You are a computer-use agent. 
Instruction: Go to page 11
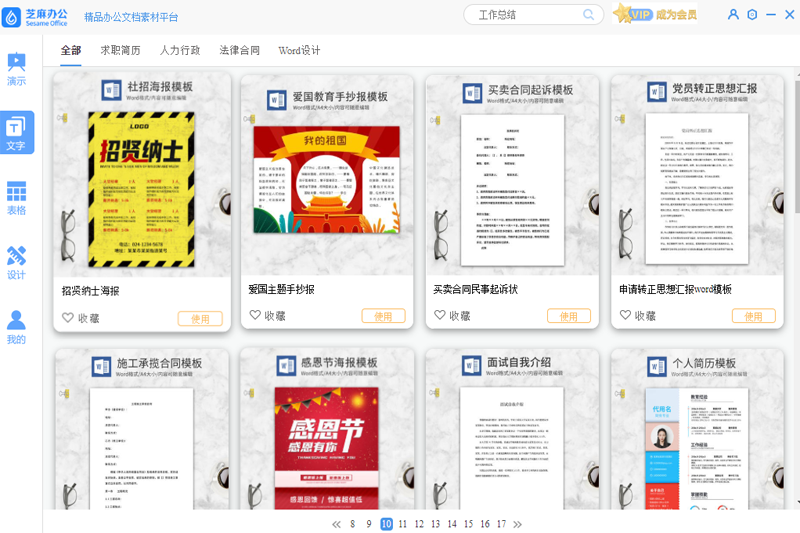click(x=403, y=524)
